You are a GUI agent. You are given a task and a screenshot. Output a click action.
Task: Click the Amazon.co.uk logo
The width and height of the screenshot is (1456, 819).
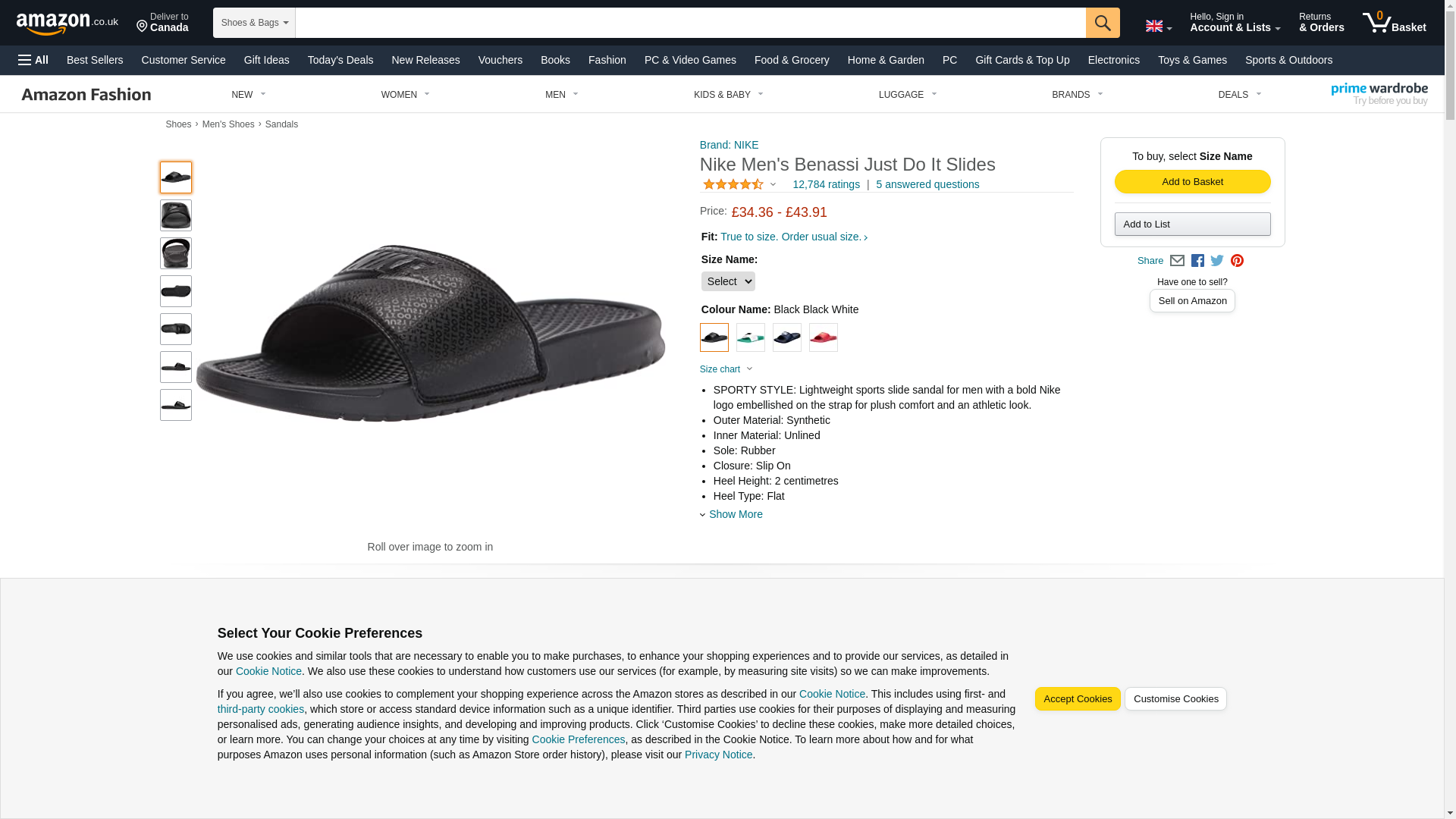click(x=67, y=23)
